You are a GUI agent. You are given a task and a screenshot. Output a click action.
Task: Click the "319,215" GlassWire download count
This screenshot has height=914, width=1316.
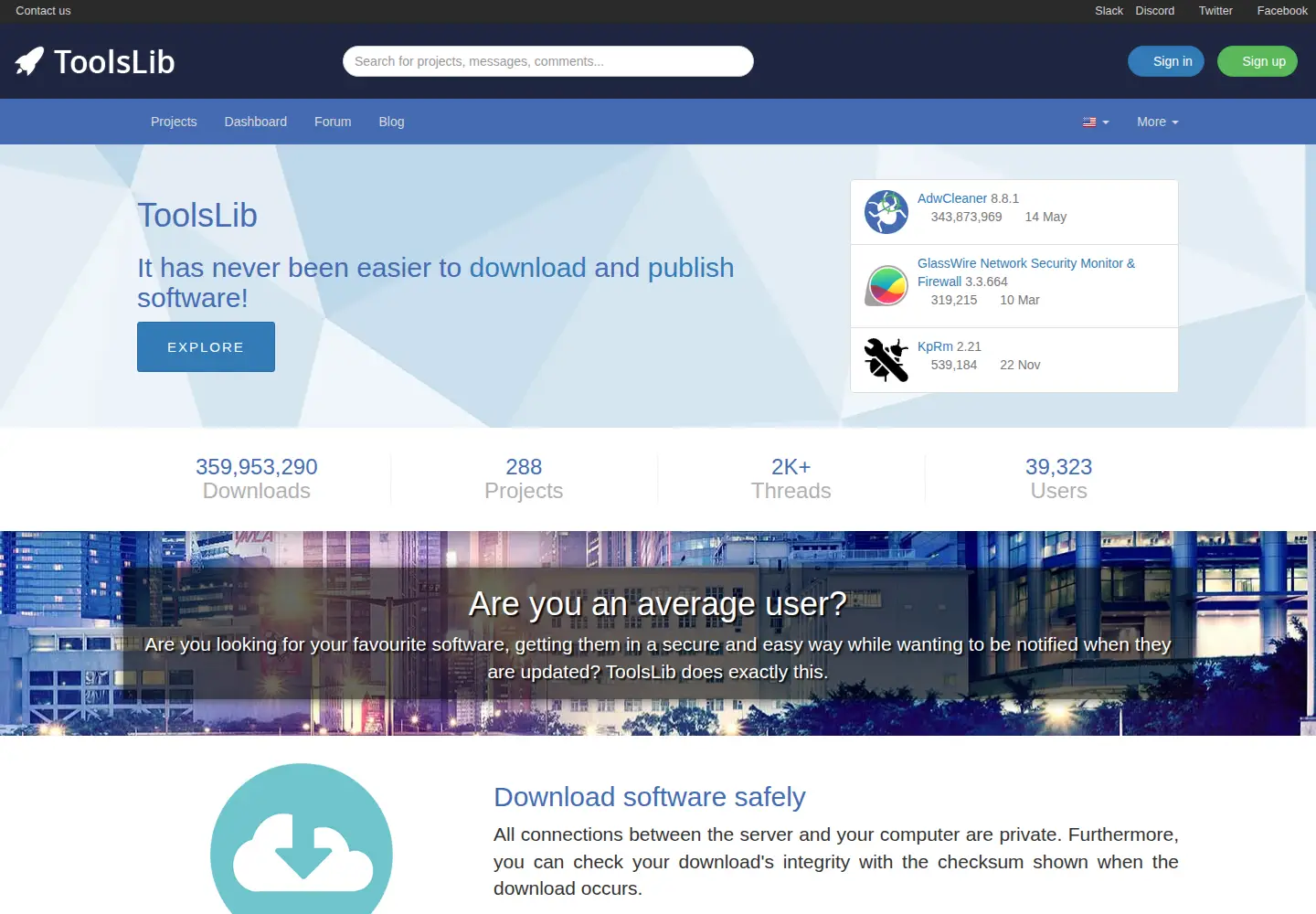pyautogui.click(x=954, y=300)
